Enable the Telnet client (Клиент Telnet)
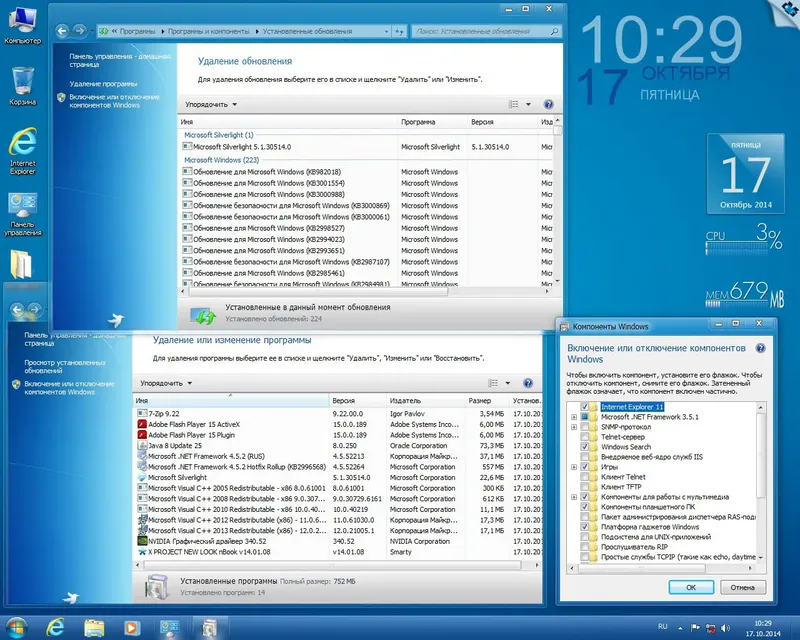Screen dimensions: 800x640 (x=585, y=477)
